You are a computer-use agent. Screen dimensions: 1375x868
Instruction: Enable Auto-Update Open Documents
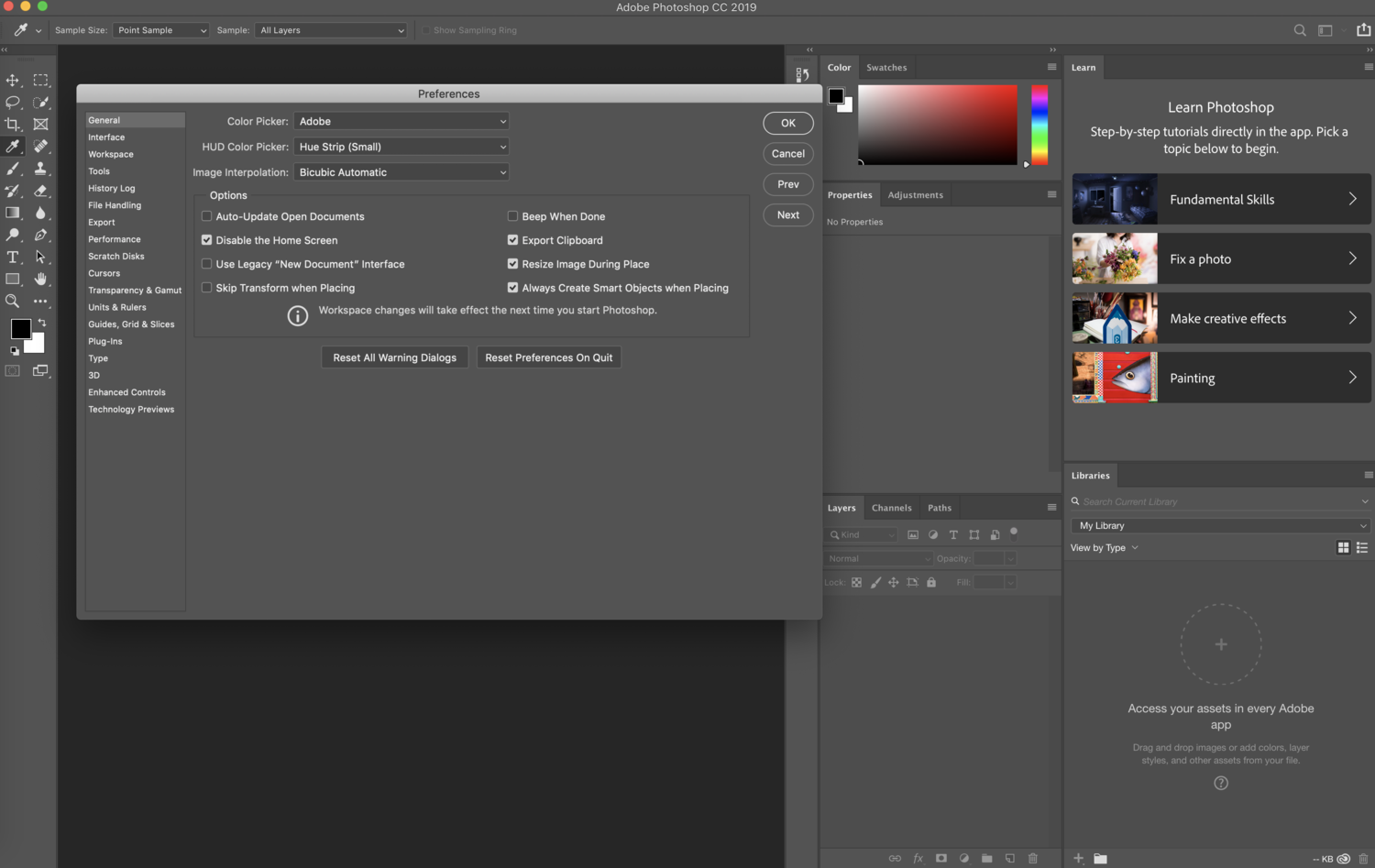click(207, 216)
